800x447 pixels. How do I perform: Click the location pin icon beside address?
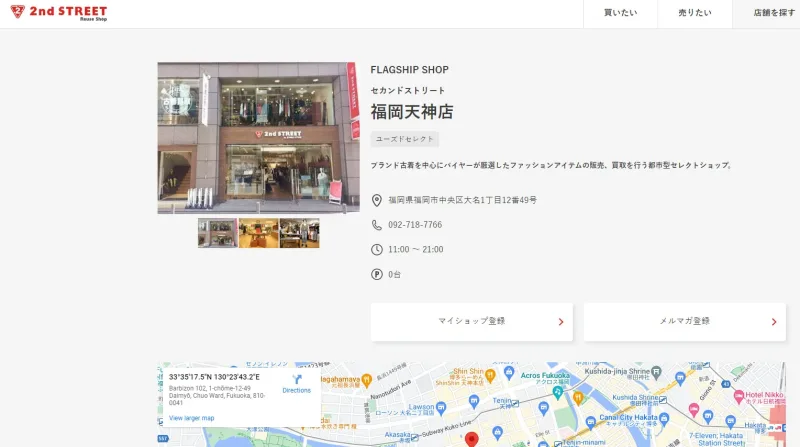377,200
